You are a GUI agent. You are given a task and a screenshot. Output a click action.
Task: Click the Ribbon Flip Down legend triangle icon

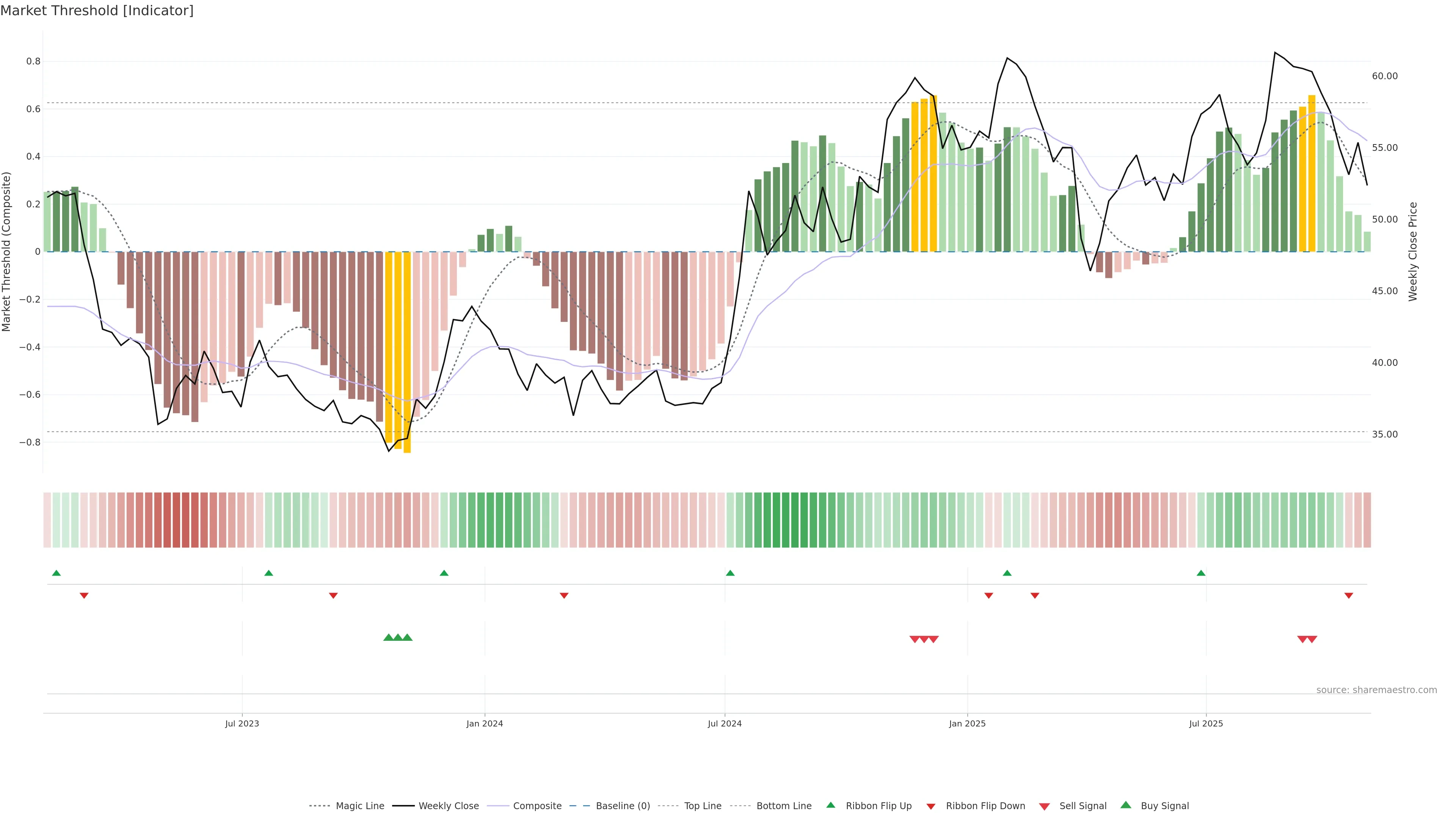point(931,806)
